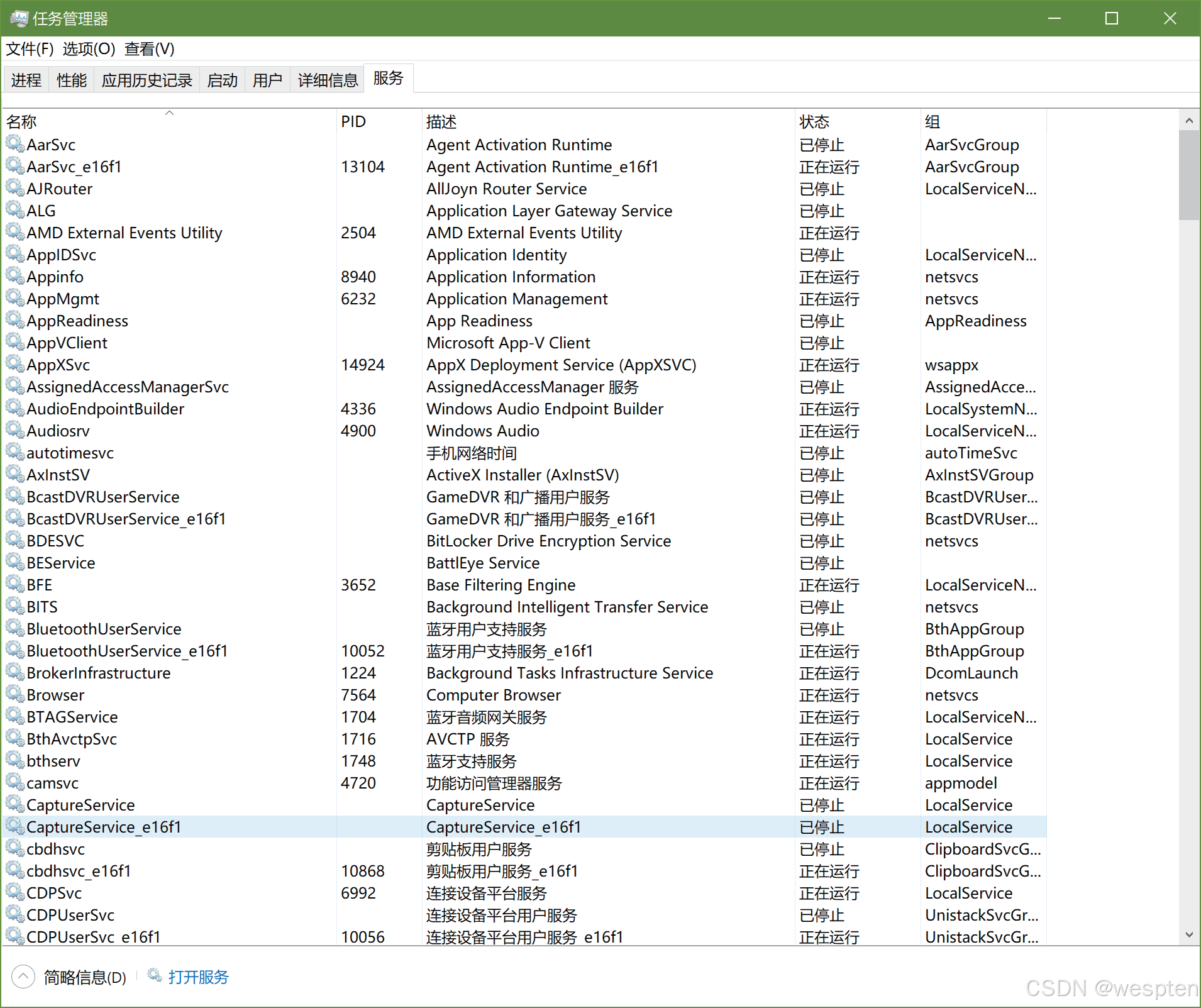This screenshot has width=1201, height=1008.
Task: Switch to the 用户 tab
Action: tap(267, 80)
